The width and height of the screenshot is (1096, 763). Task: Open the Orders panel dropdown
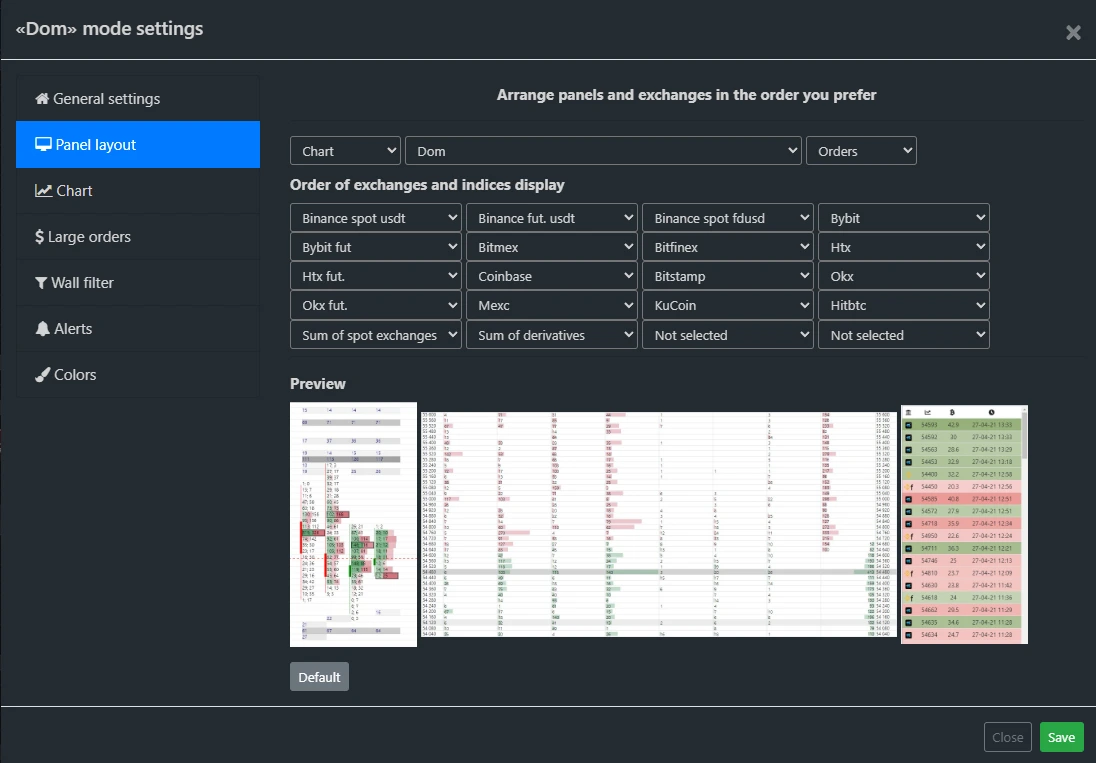coord(861,150)
